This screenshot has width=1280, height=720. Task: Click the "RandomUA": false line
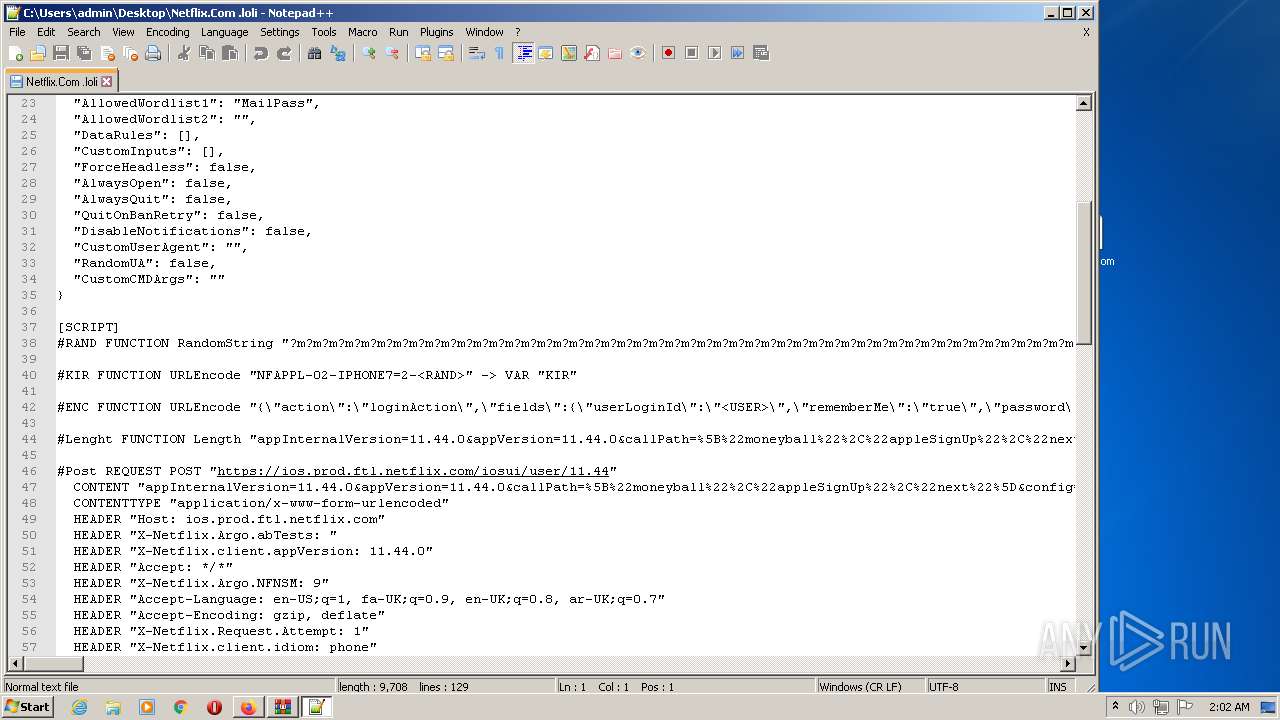[145, 263]
